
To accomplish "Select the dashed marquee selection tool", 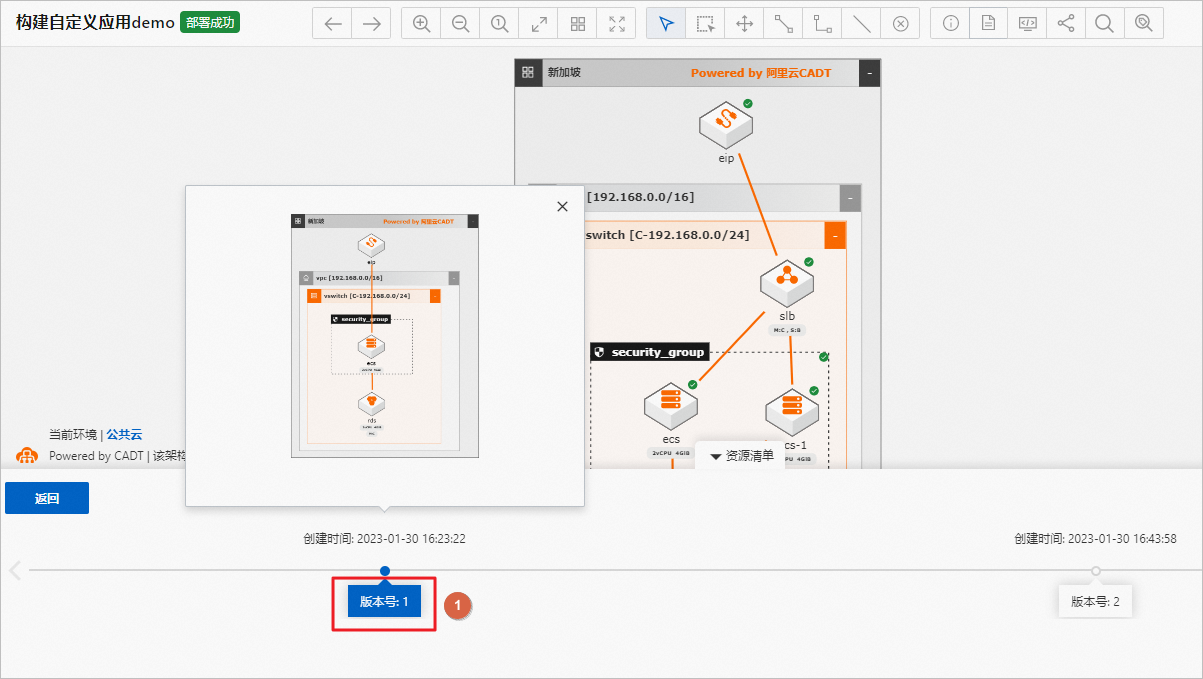I will coord(706,24).
